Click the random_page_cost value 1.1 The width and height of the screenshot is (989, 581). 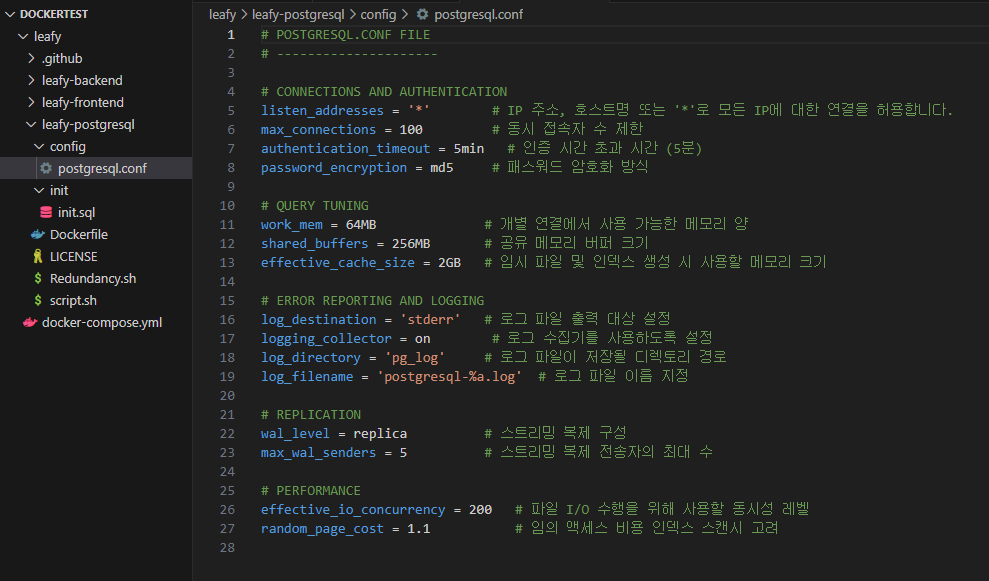pyautogui.click(x=418, y=529)
